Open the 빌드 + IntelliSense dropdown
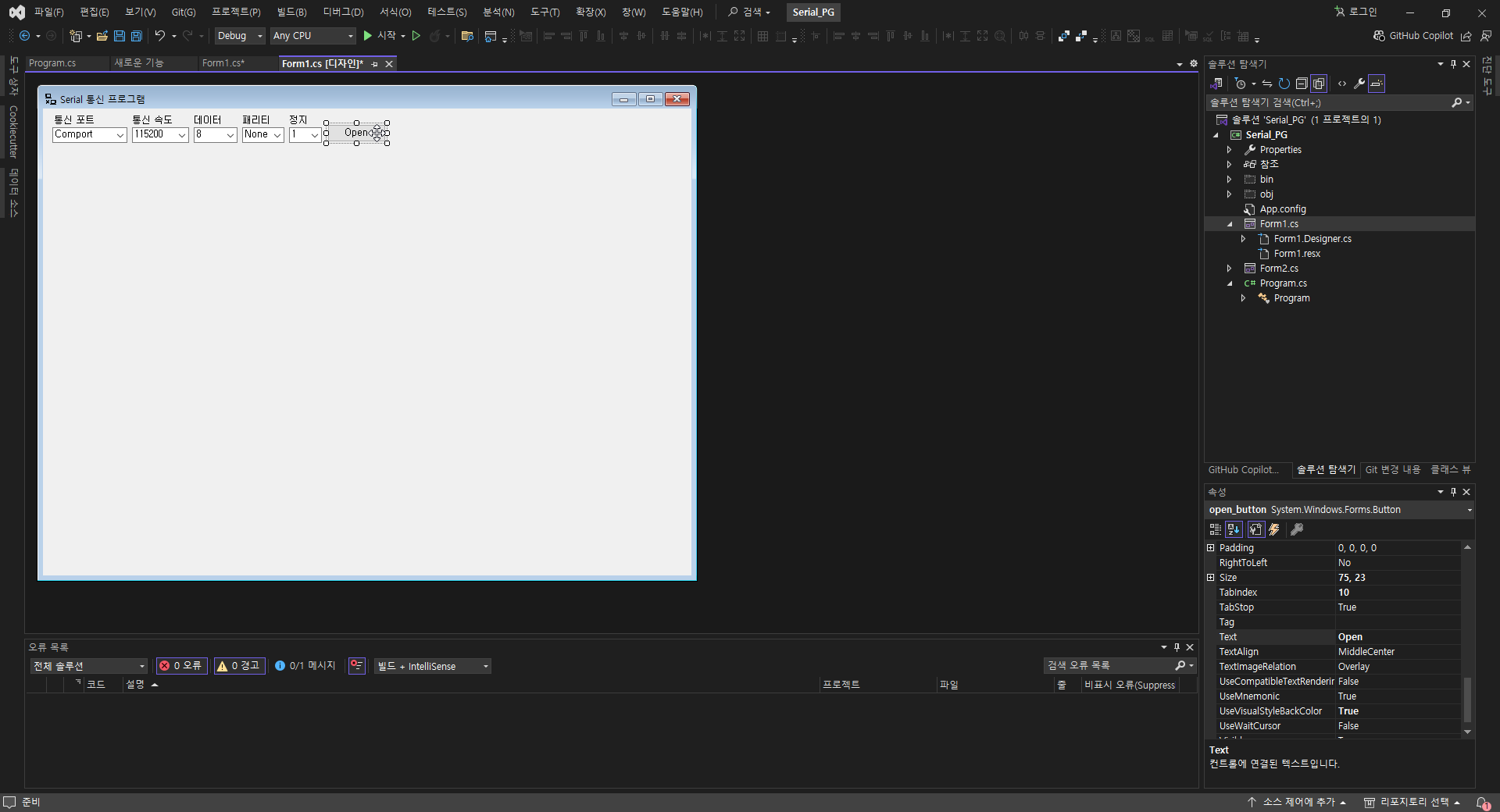This screenshot has height=812, width=1500. [x=432, y=666]
